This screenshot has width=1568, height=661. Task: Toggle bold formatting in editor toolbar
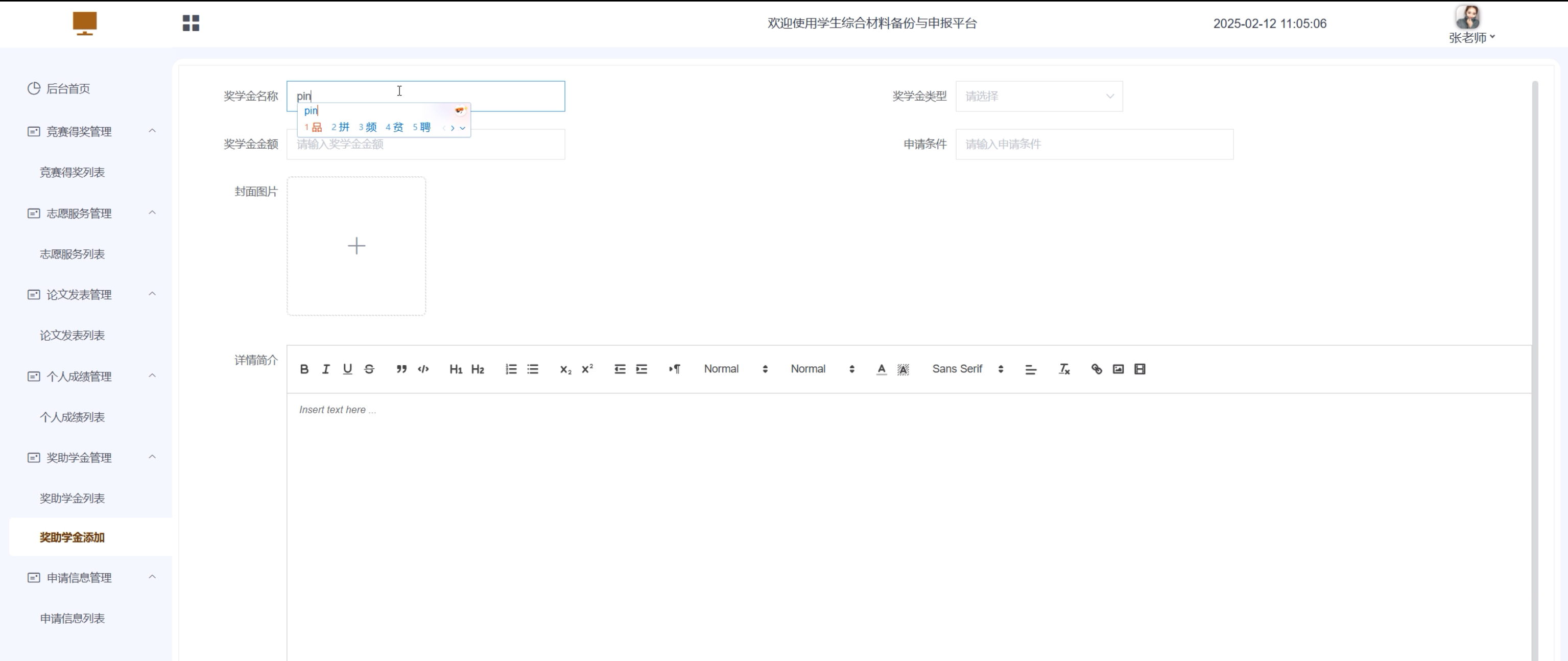(304, 369)
